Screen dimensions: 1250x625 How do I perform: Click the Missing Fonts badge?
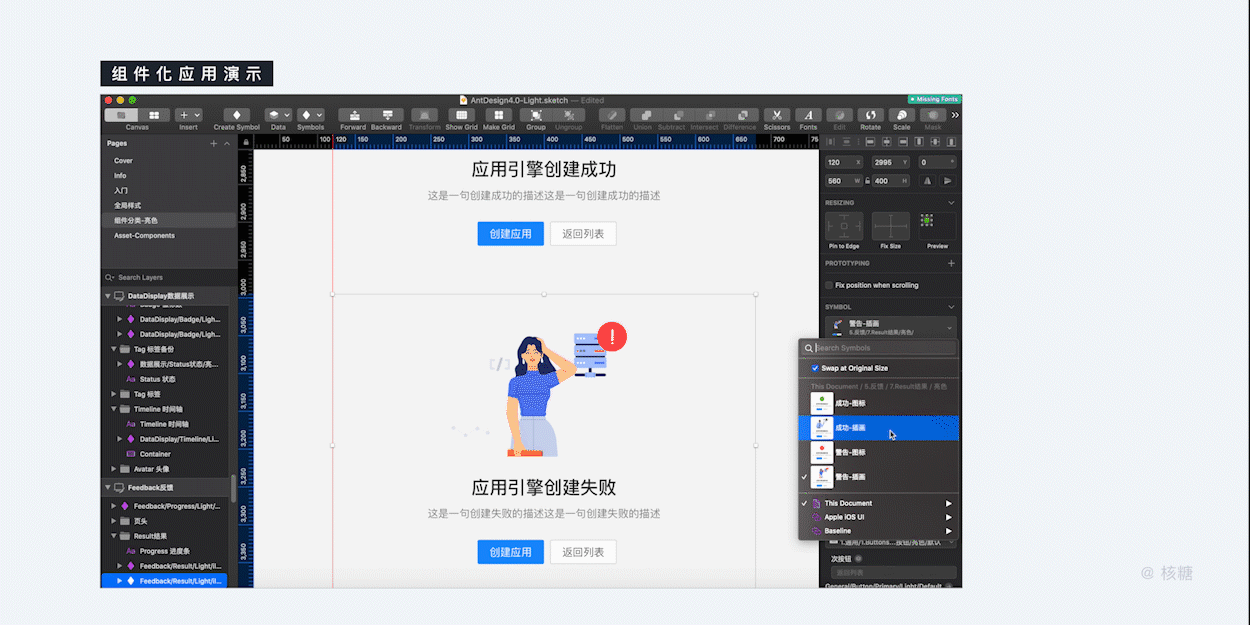coord(934,99)
